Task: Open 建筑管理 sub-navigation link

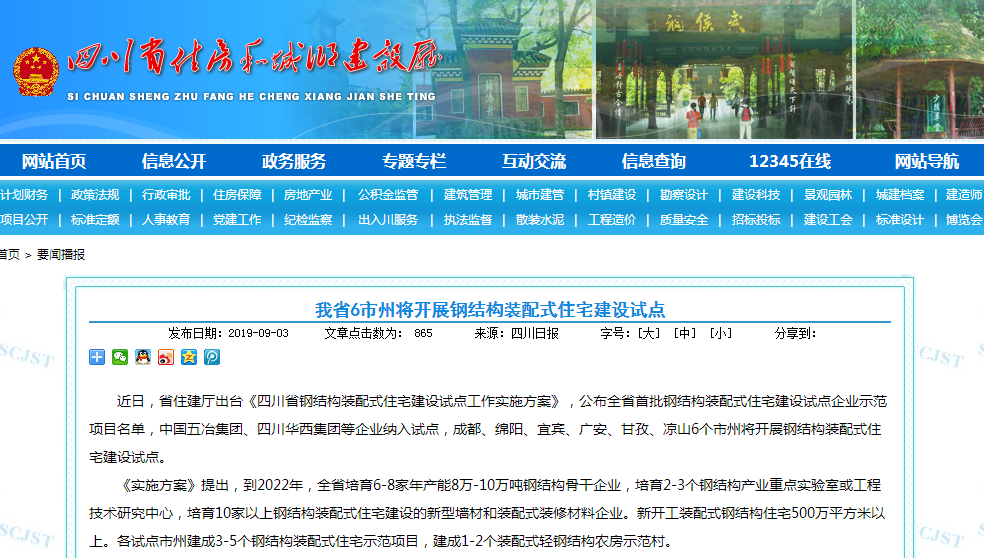Action: click(468, 195)
